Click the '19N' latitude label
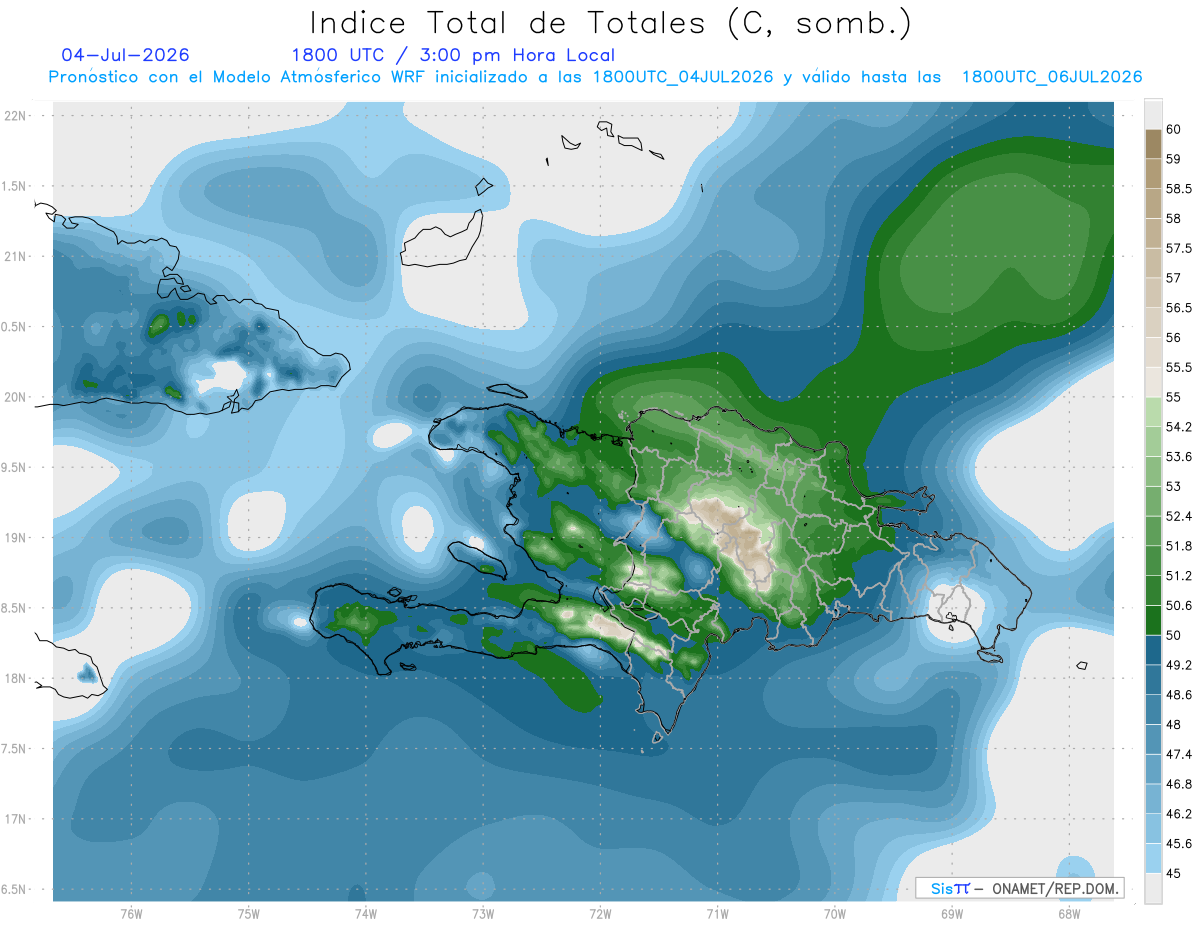1200x927 pixels. [x=16, y=538]
